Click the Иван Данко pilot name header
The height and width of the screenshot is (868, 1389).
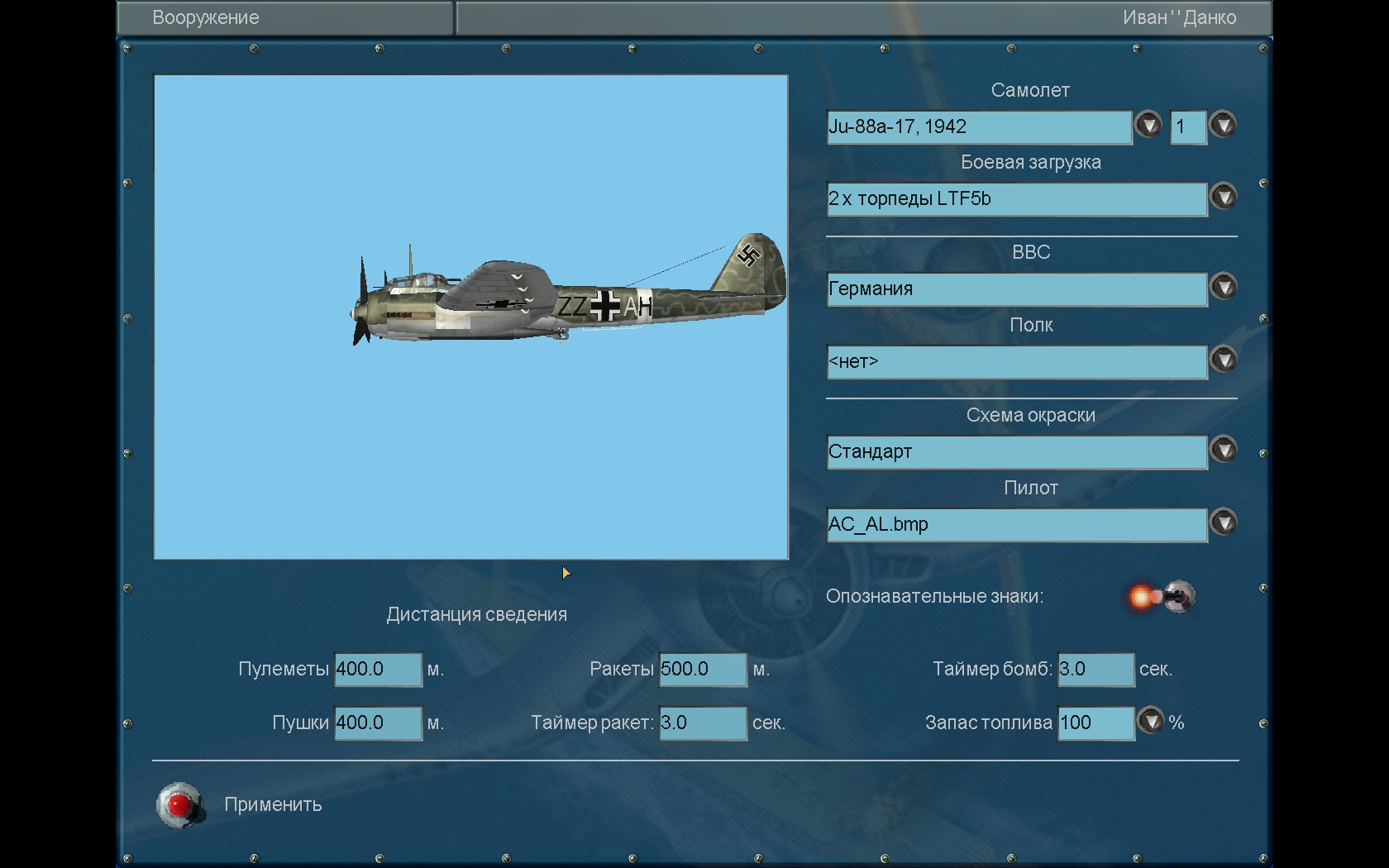click(x=1178, y=18)
